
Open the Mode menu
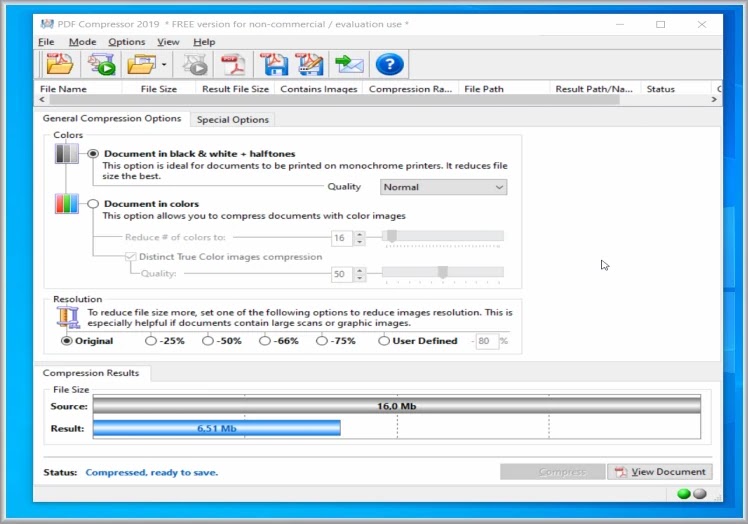click(x=83, y=42)
